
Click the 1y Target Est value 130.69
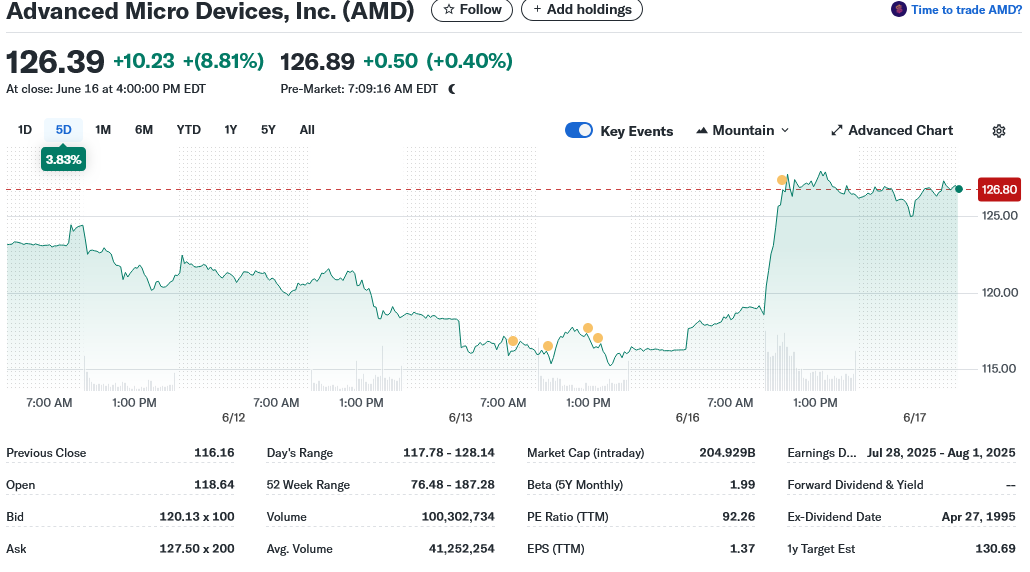pyautogui.click(x=995, y=548)
